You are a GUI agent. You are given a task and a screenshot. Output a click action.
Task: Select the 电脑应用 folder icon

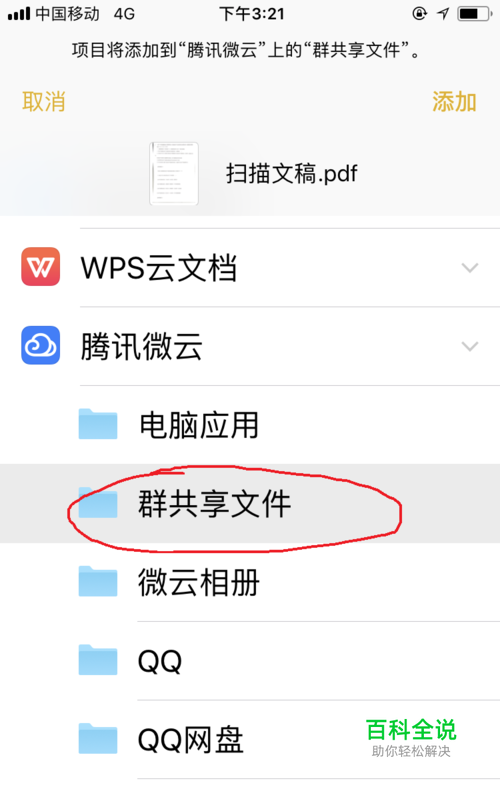(x=98, y=424)
